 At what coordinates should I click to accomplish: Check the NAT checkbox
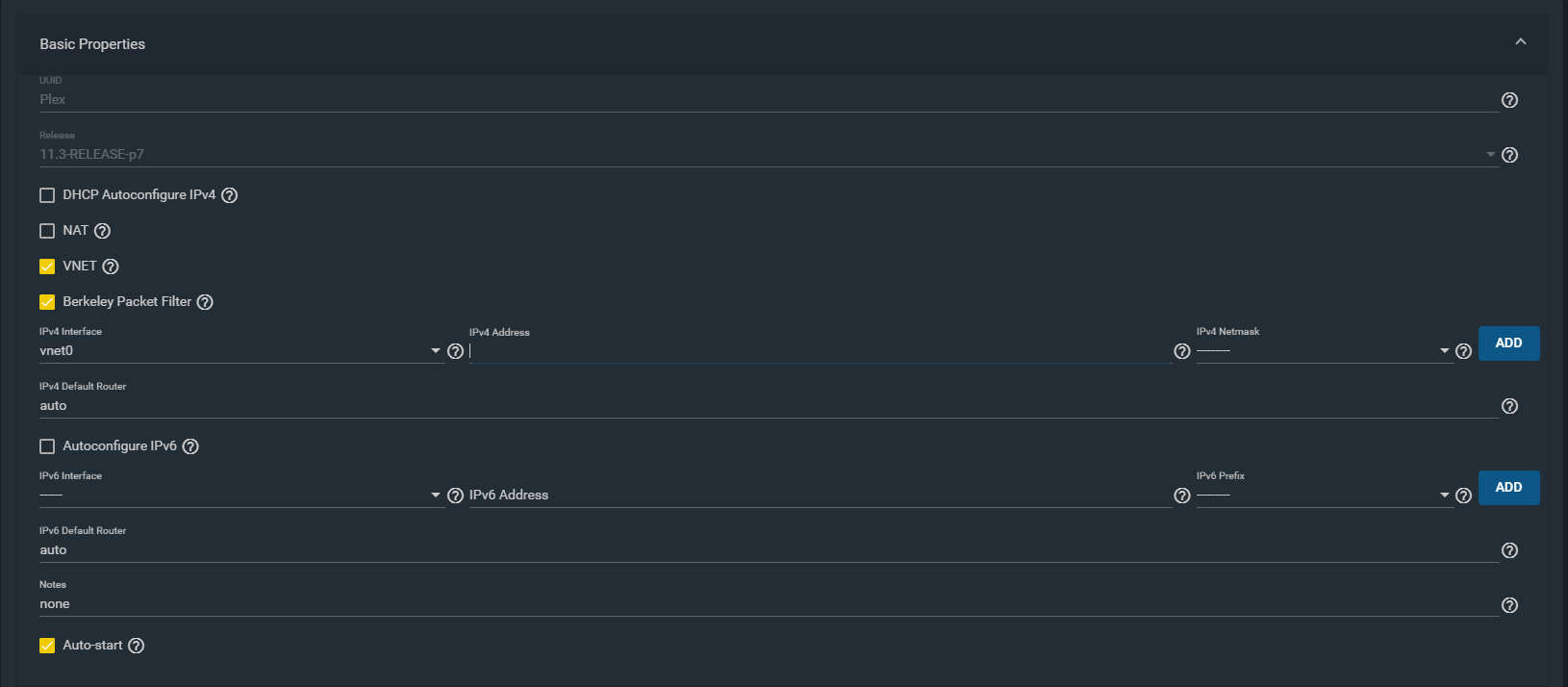click(47, 231)
